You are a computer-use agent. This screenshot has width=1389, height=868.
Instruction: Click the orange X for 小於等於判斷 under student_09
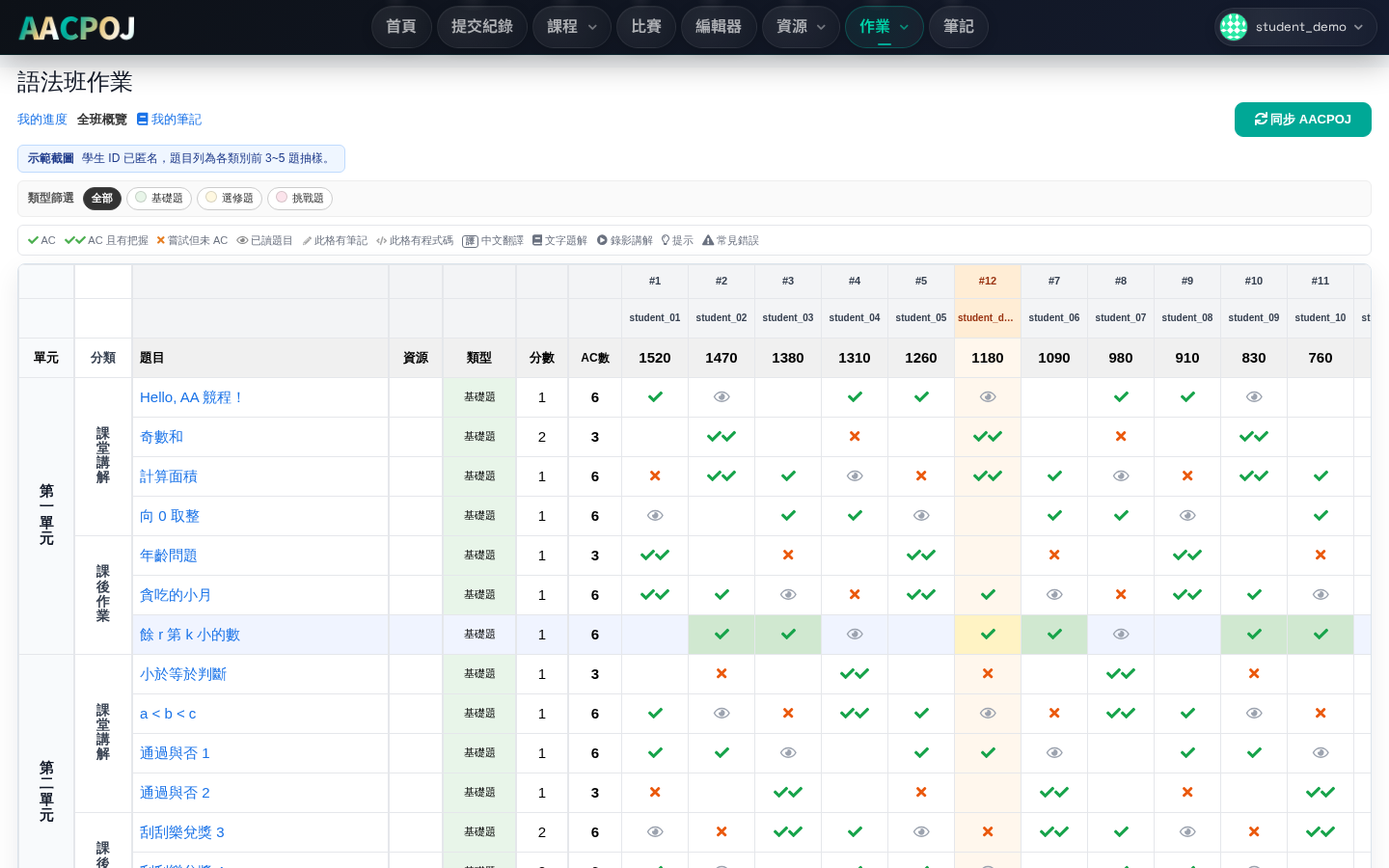pos(1254,673)
